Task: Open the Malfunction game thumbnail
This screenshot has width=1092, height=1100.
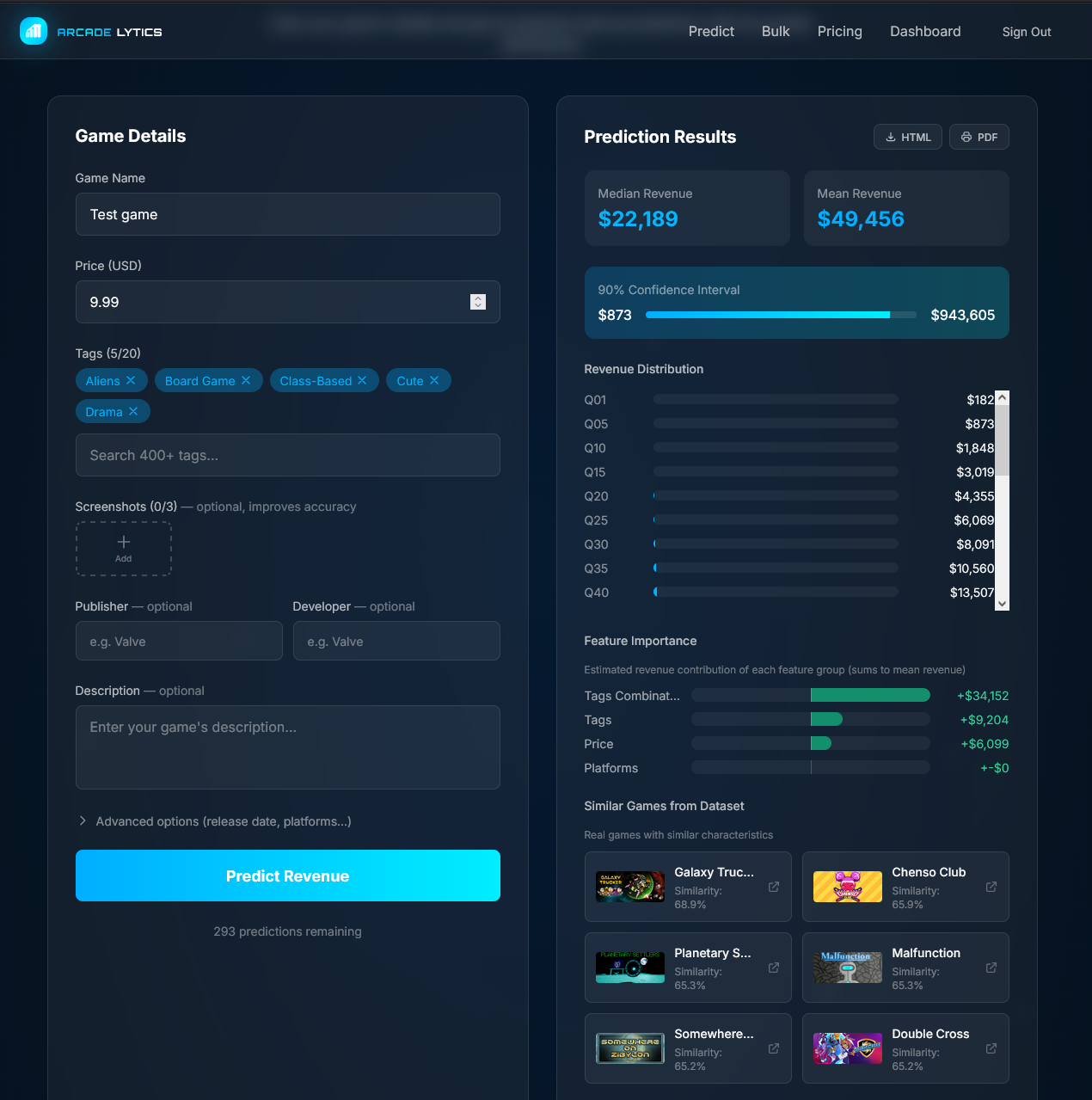Action: click(x=848, y=968)
